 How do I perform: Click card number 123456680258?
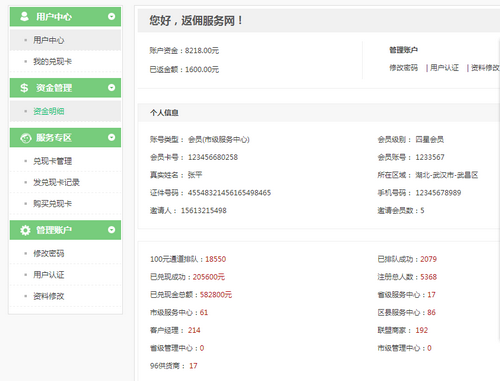[213, 157]
